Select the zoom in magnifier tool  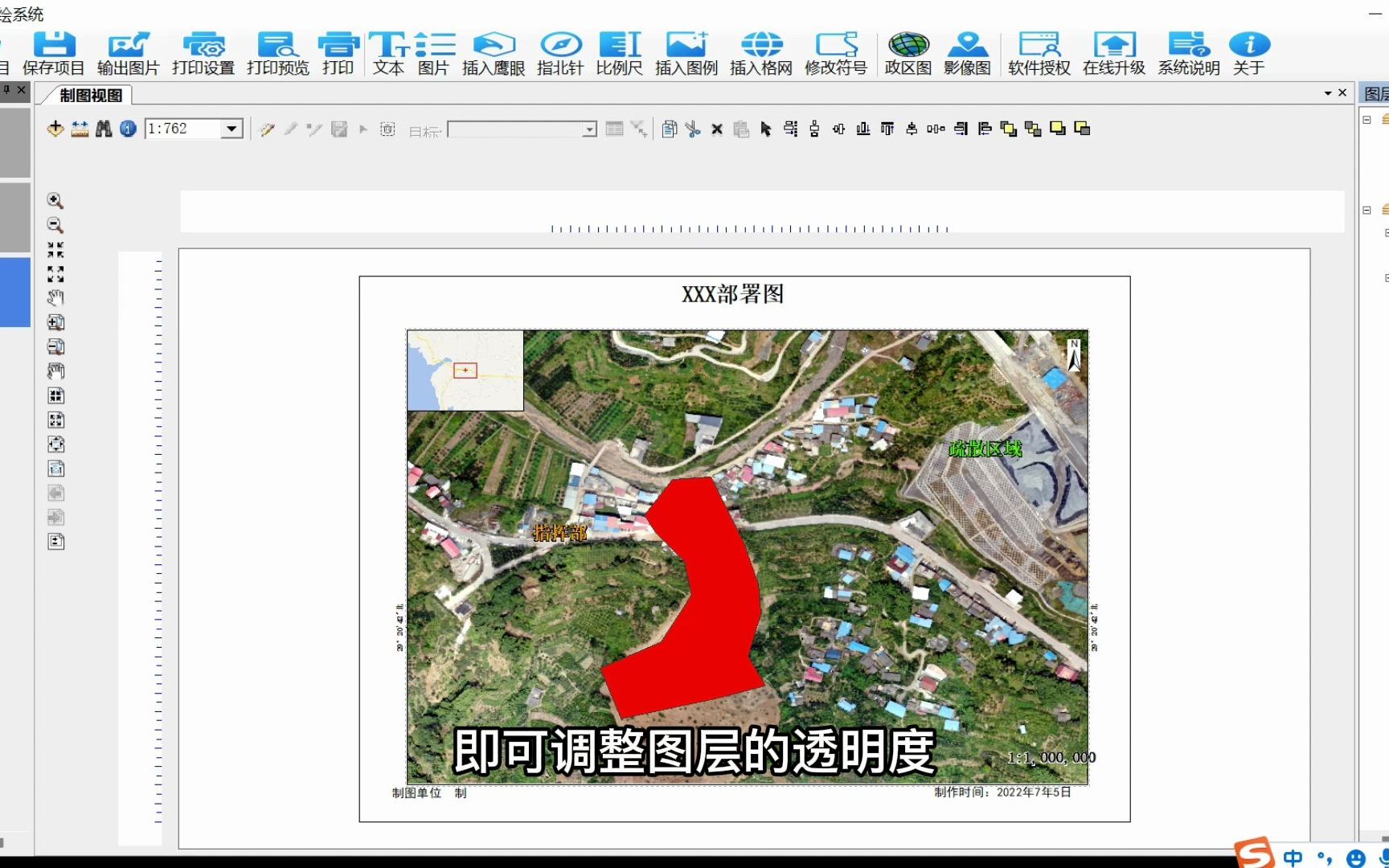55,201
